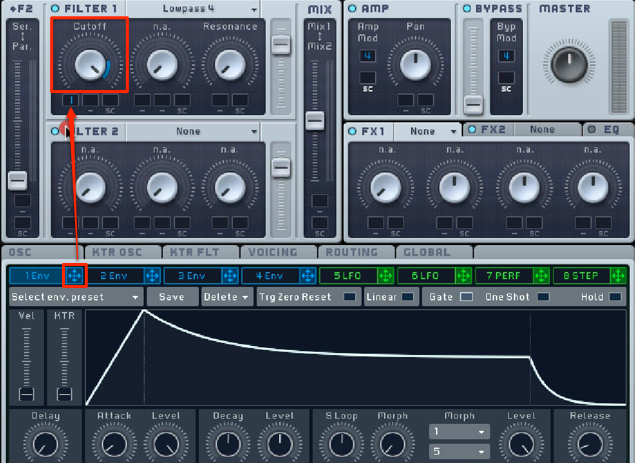Click the envelope Vel slider

pos(26,394)
